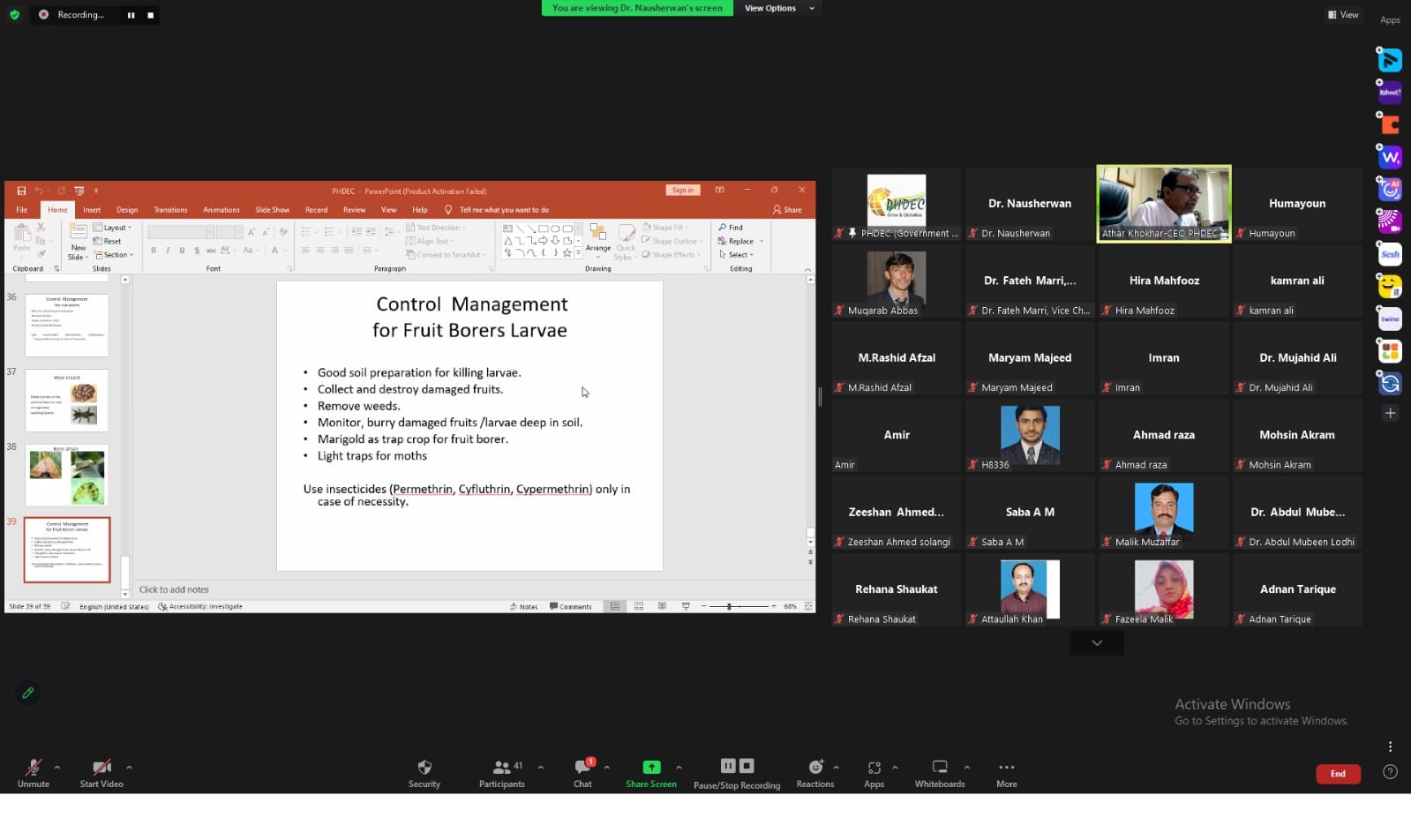Image resolution: width=1411 pixels, height=840 pixels.
Task: Click the add app plus button in sidebar
Action: pos(1390,413)
